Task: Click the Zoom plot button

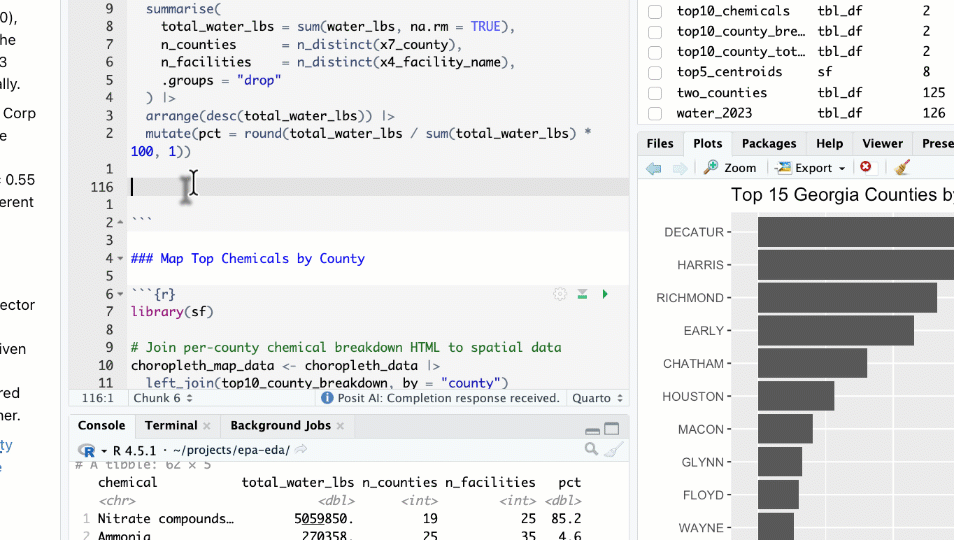Action: 729,168
